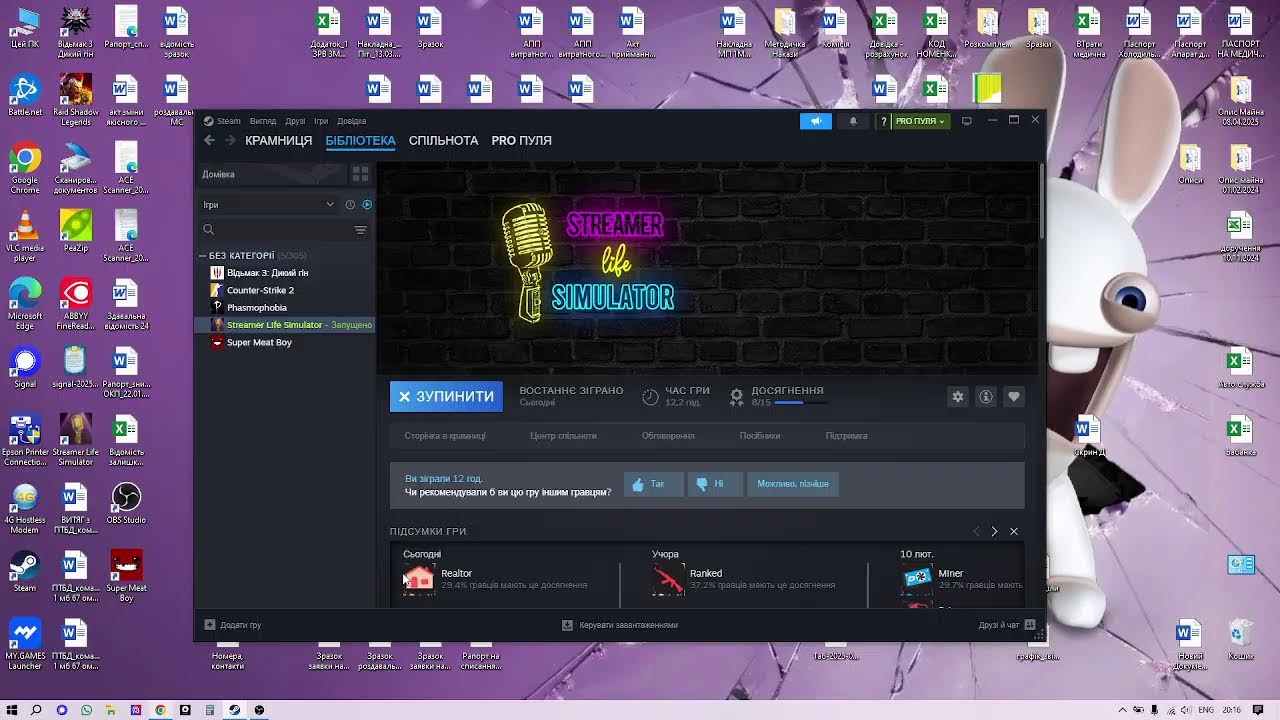
Task: Open PRO ПУЛЯ account dropdown
Action: click(920, 121)
